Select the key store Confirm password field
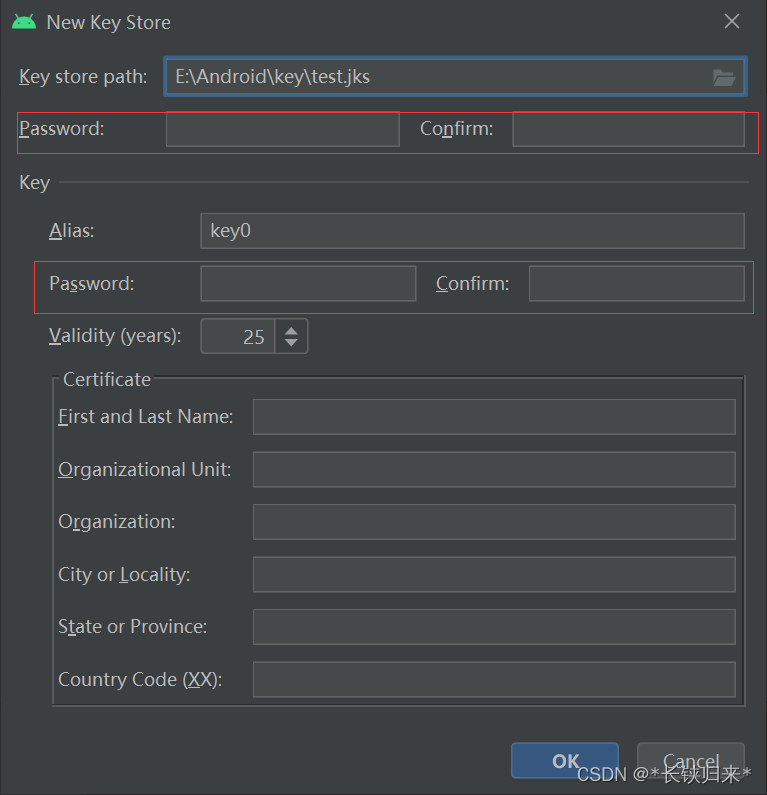The image size is (767, 795). point(629,129)
